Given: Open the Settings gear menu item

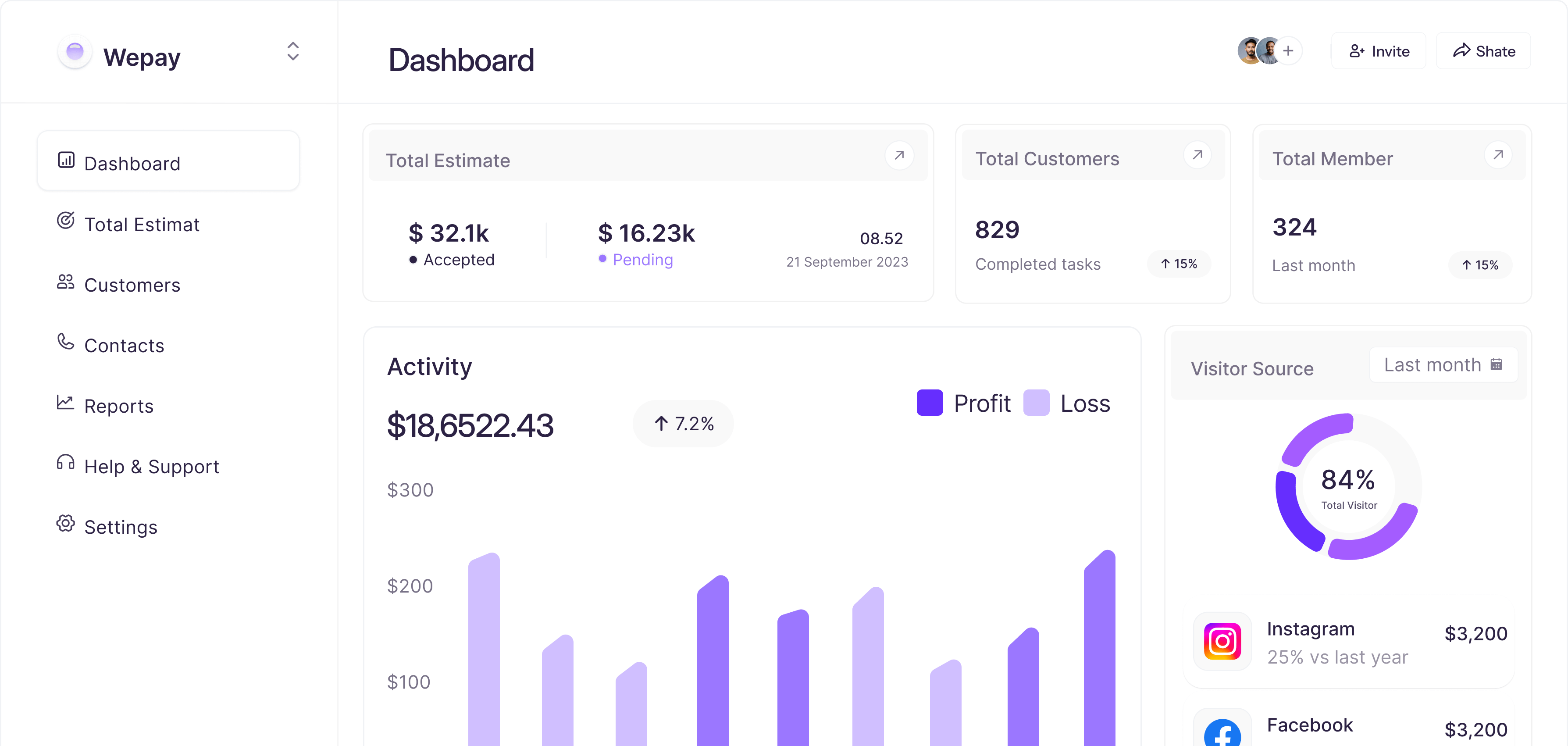Looking at the screenshot, I should (121, 527).
